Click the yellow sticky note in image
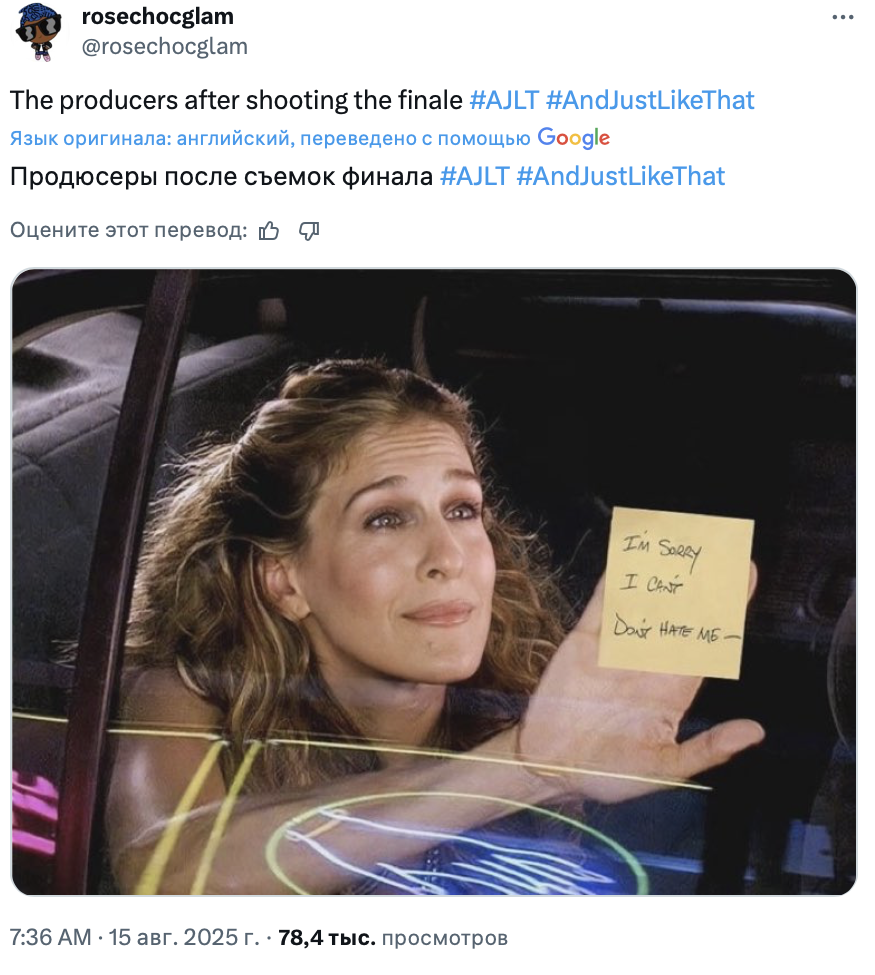The height and width of the screenshot is (975, 875). point(676,593)
